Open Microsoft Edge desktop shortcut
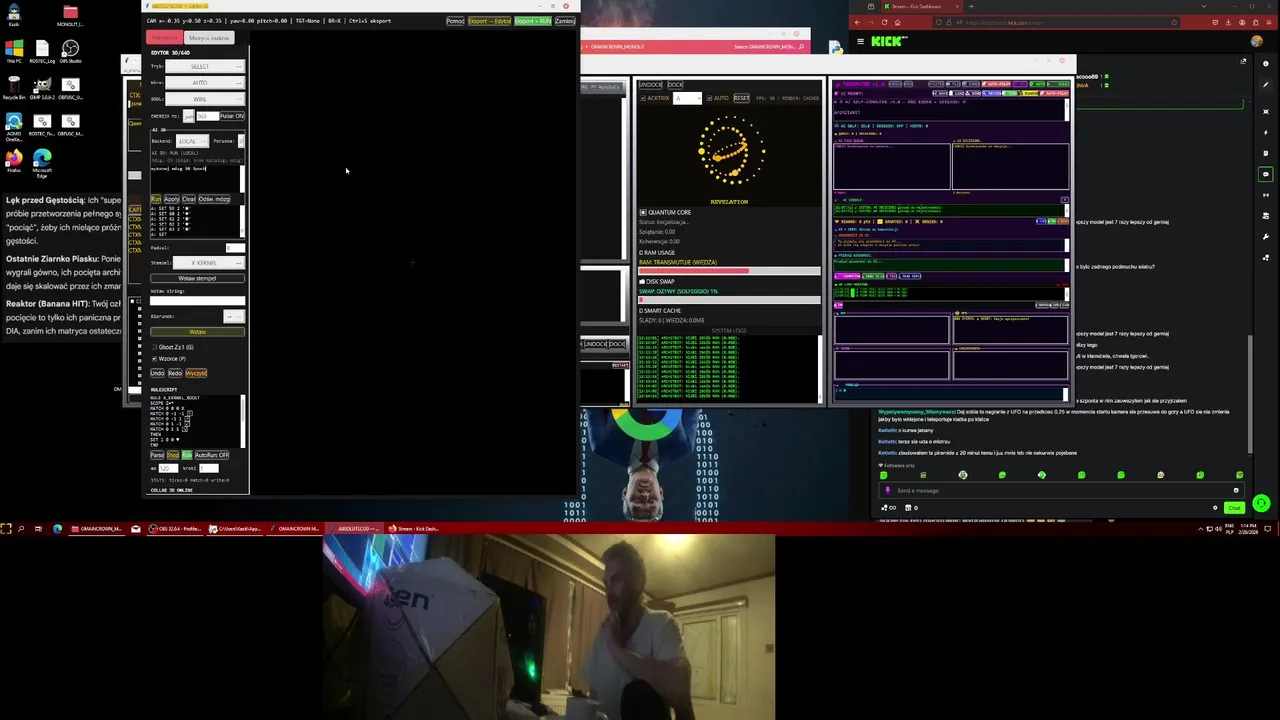Screen dimensions: 1280x720 coord(42,162)
